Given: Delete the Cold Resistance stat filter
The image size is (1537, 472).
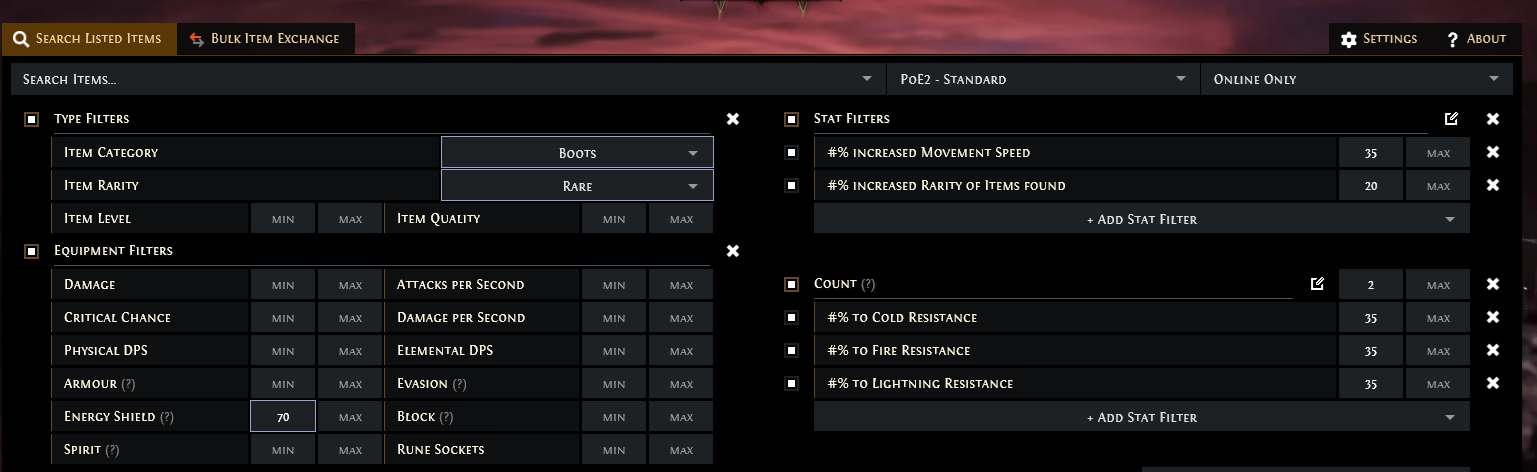Looking at the screenshot, I should coord(1492,318).
